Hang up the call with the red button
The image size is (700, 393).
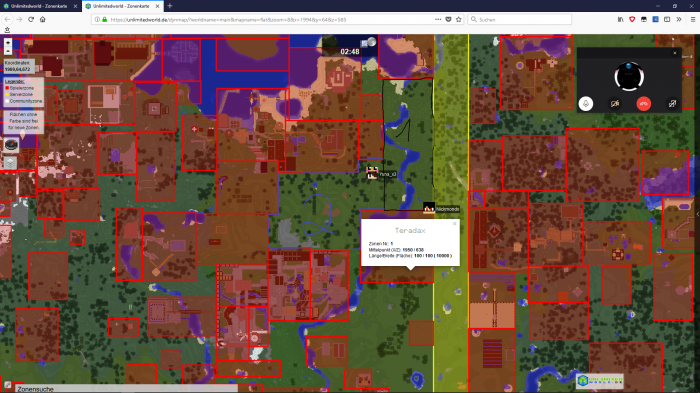pyautogui.click(x=643, y=104)
